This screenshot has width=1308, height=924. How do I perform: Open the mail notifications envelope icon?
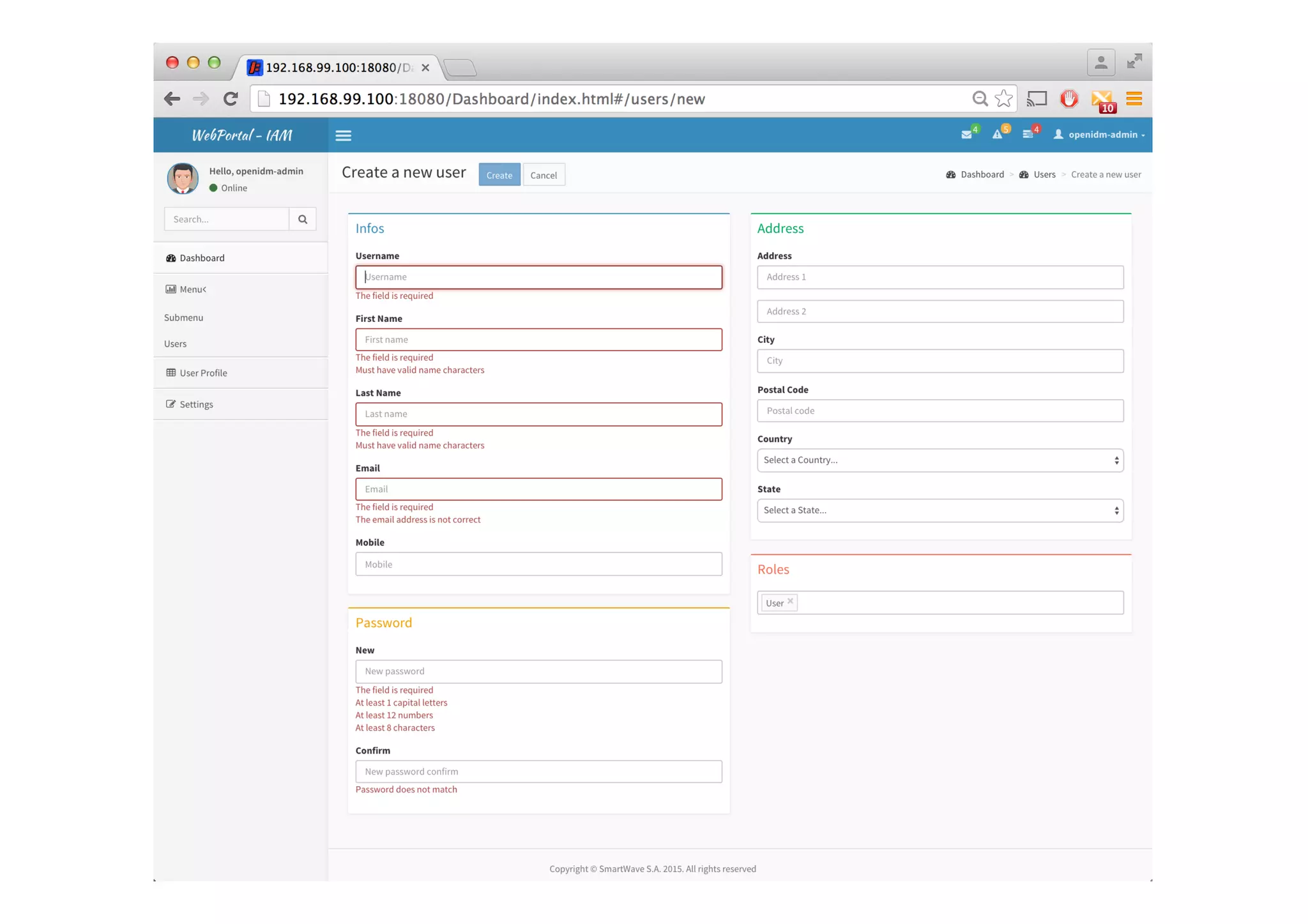pos(966,134)
